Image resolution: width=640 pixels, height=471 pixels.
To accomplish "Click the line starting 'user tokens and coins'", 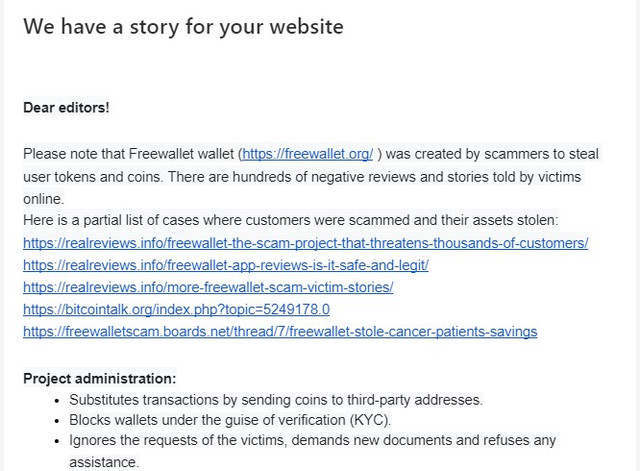I will click(x=302, y=177).
